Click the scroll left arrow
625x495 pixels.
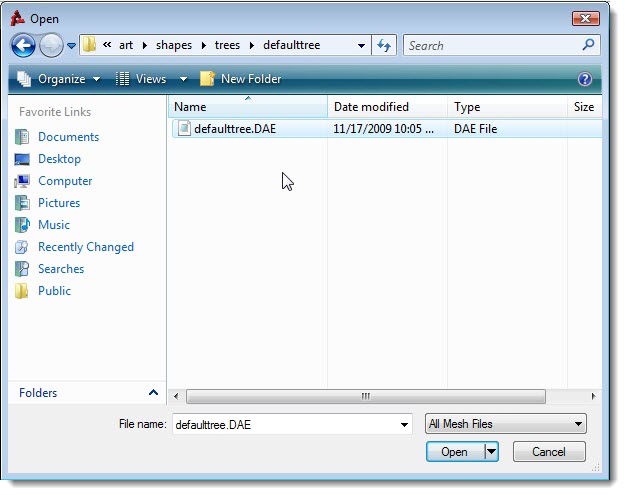click(176, 396)
